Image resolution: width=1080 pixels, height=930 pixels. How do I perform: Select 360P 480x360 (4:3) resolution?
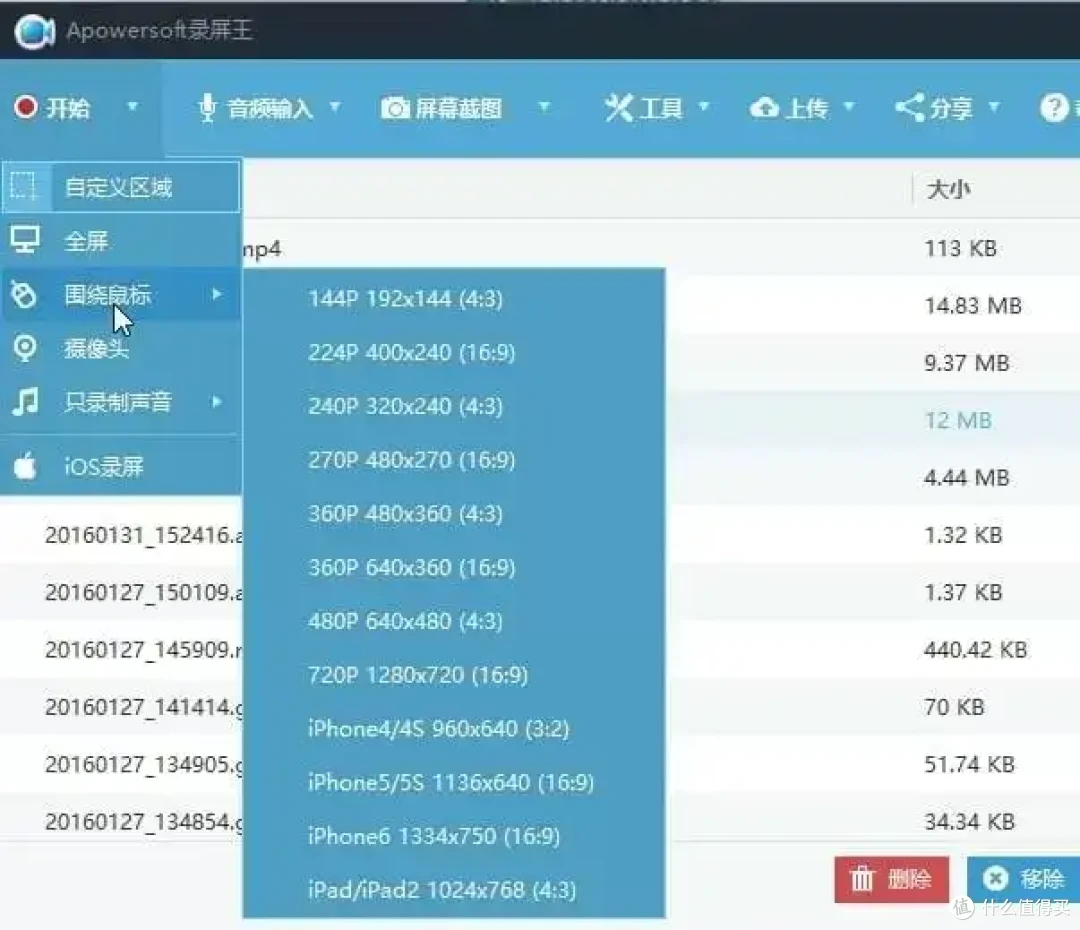pyautogui.click(x=454, y=514)
